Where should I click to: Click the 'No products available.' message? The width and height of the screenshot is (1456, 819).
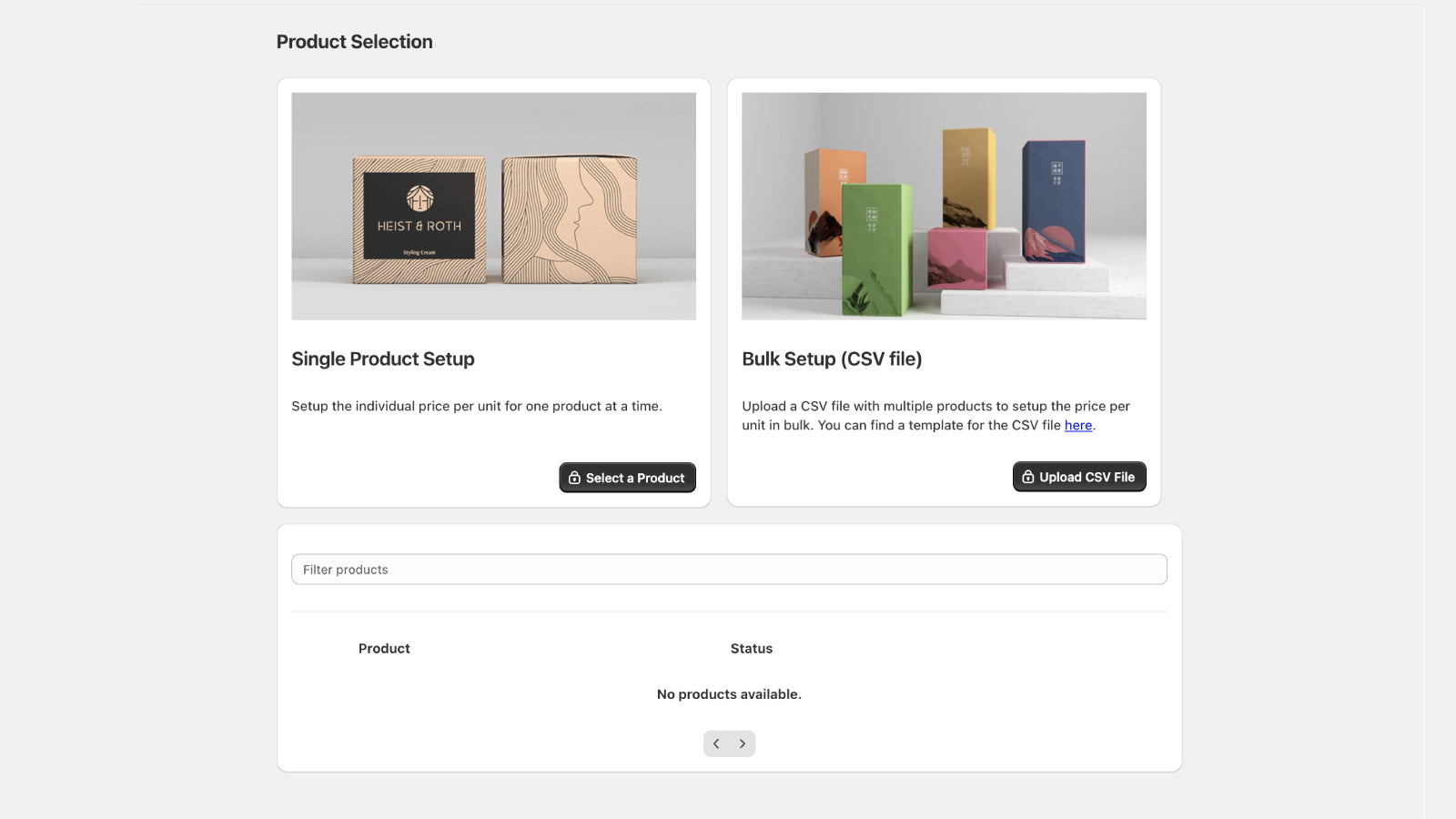[x=729, y=694]
